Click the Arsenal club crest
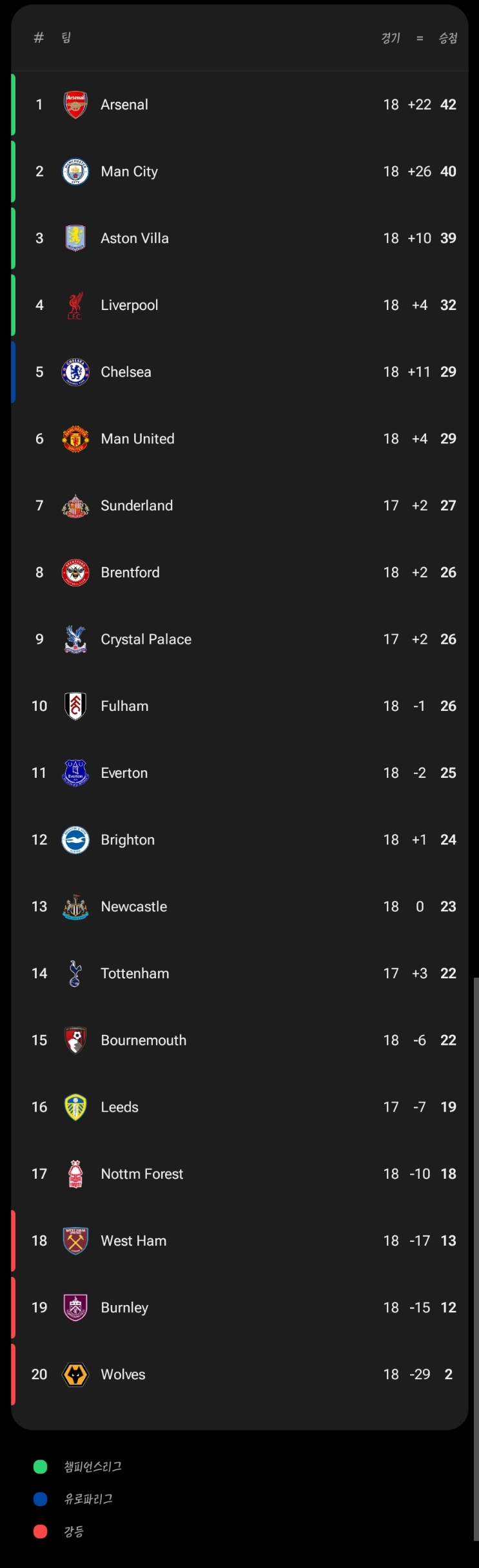The height and width of the screenshot is (1568, 479). coord(75,104)
